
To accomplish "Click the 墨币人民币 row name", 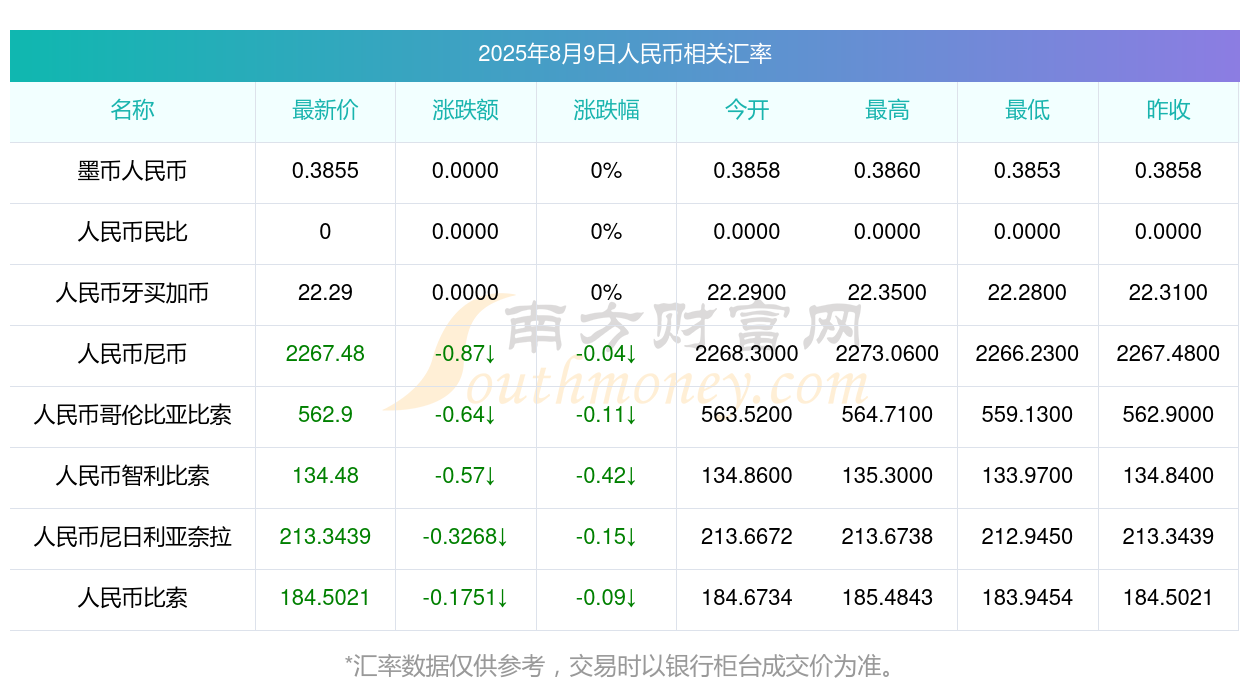I will [132, 171].
